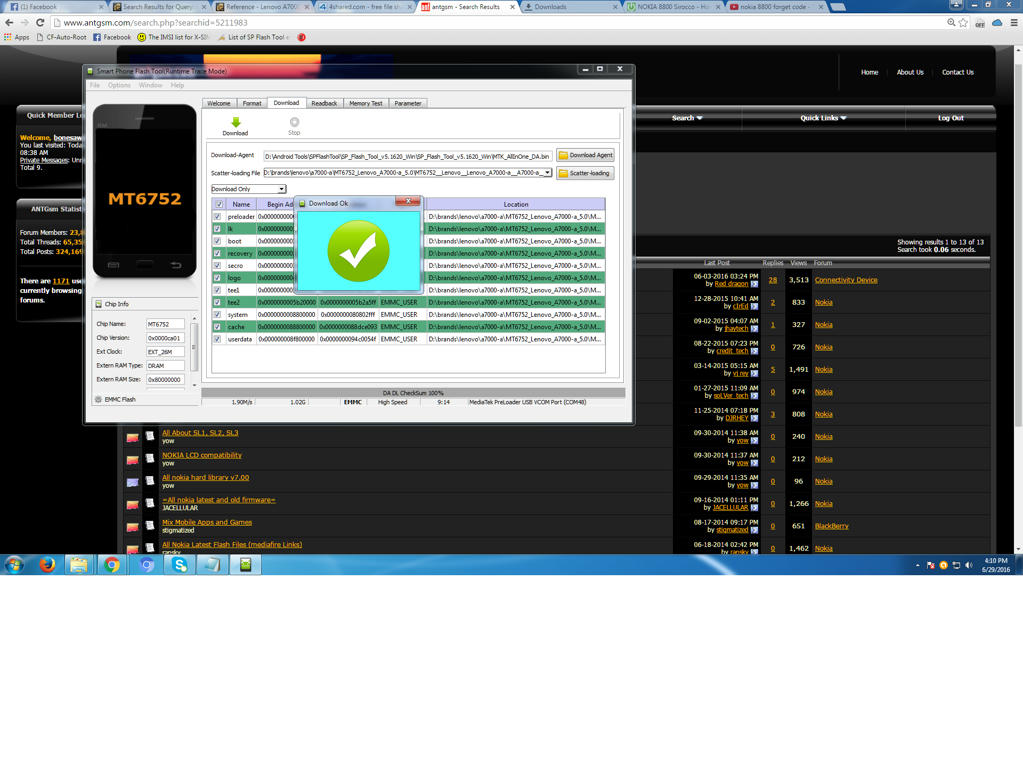Click the green Download arrow icon
Screen dimensions: 1023x768
[235, 122]
